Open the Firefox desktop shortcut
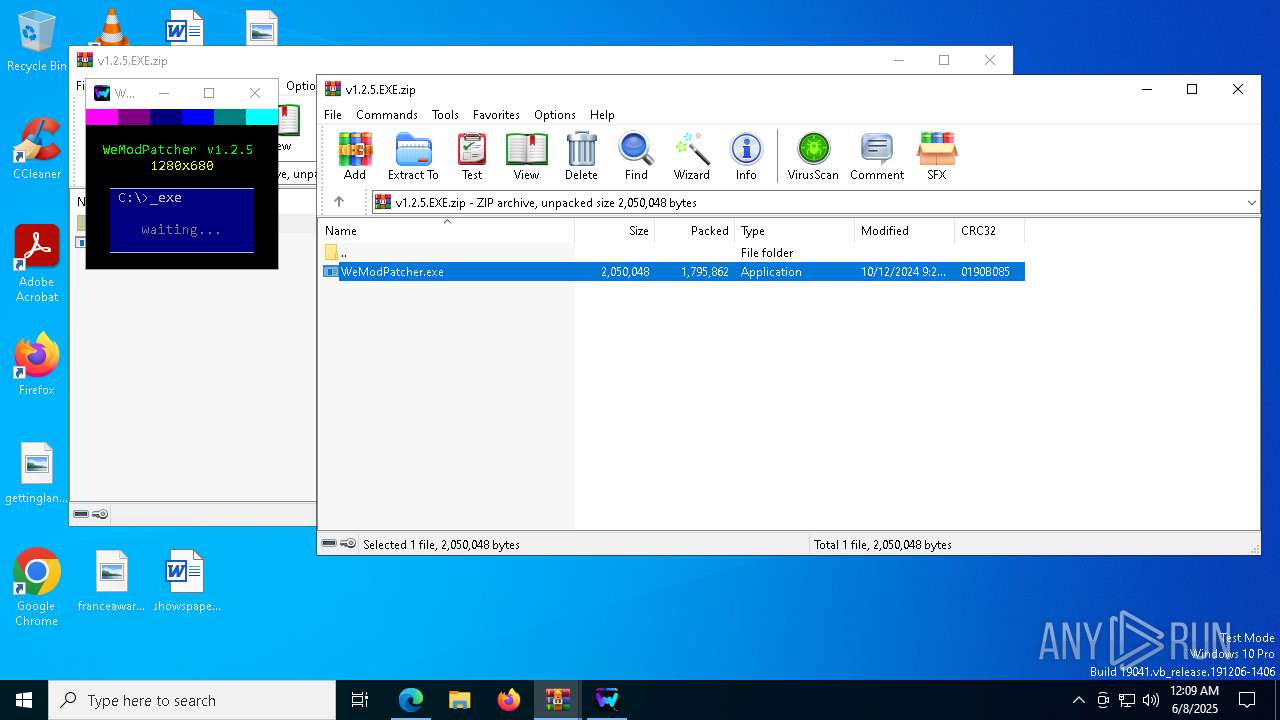This screenshot has width=1280, height=720. coord(36,365)
